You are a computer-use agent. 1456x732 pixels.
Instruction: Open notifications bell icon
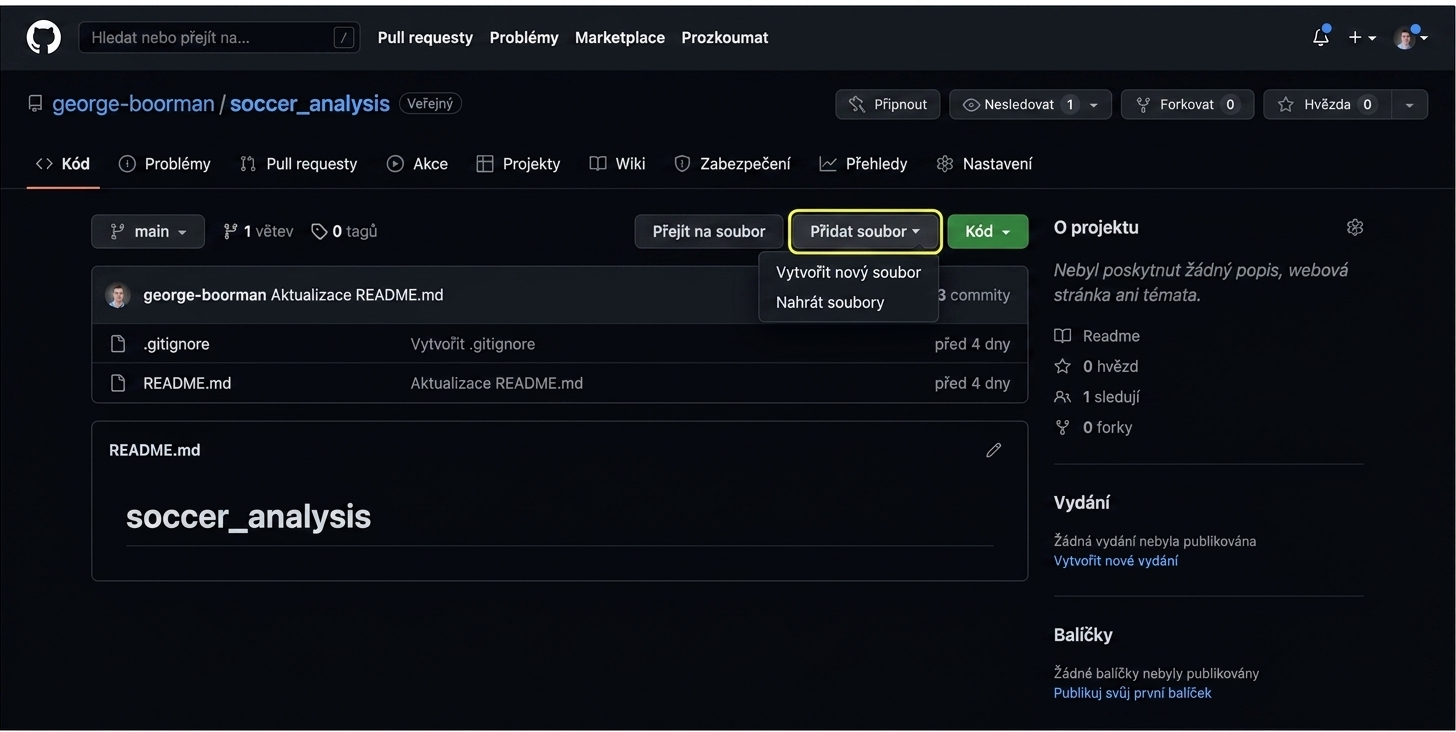click(1321, 38)
